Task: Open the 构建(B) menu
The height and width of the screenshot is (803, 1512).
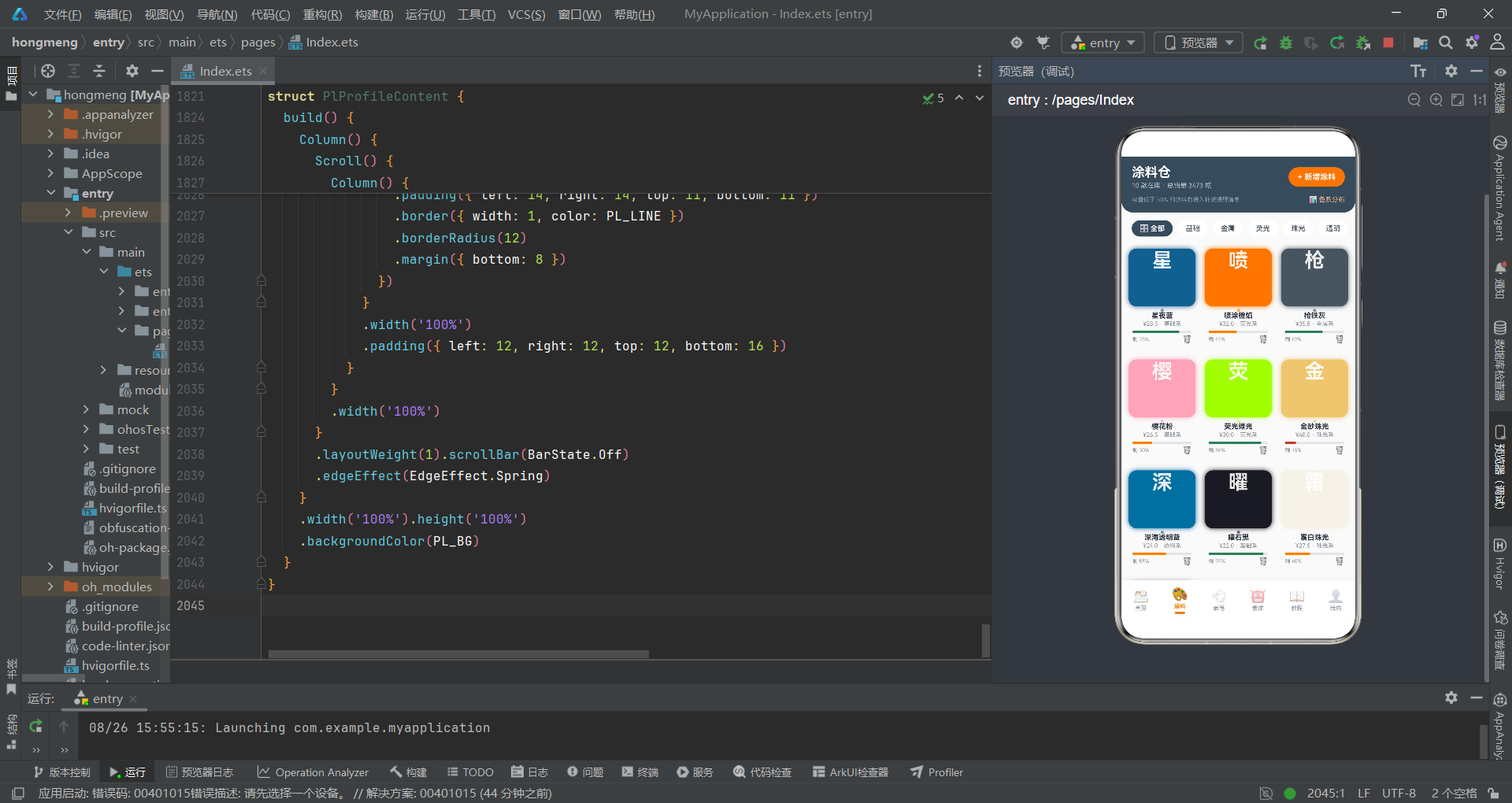Action: 374,14
